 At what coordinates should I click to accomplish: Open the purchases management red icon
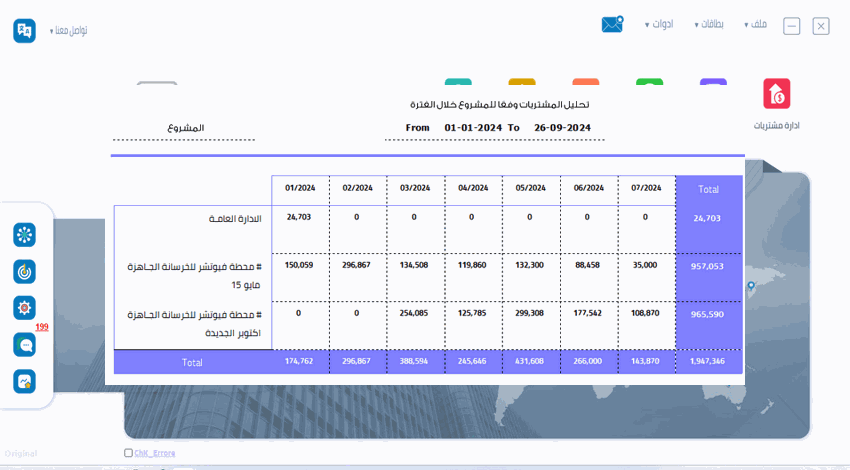(776, 94)
